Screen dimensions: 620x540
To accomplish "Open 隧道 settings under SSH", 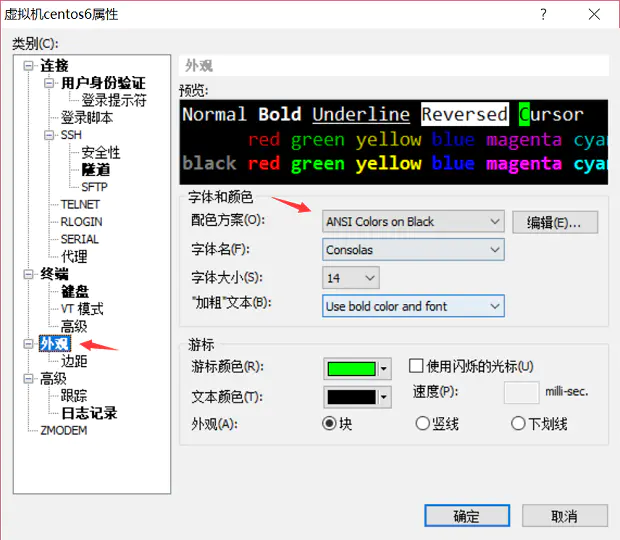I will coord(96,170).
